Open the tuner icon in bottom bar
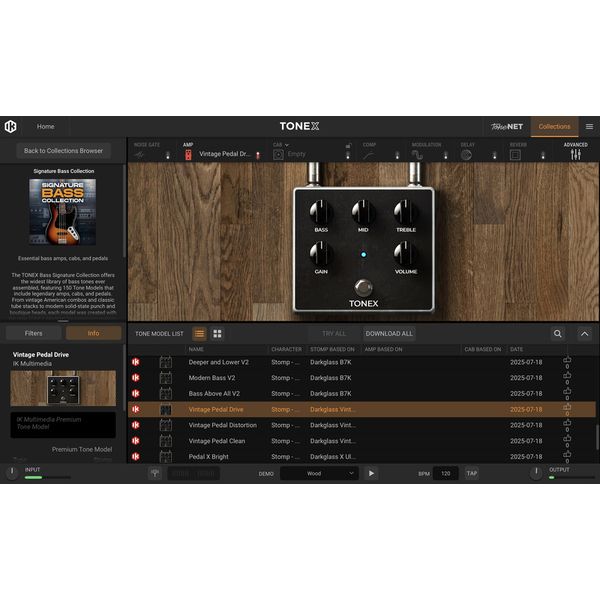 155,473
